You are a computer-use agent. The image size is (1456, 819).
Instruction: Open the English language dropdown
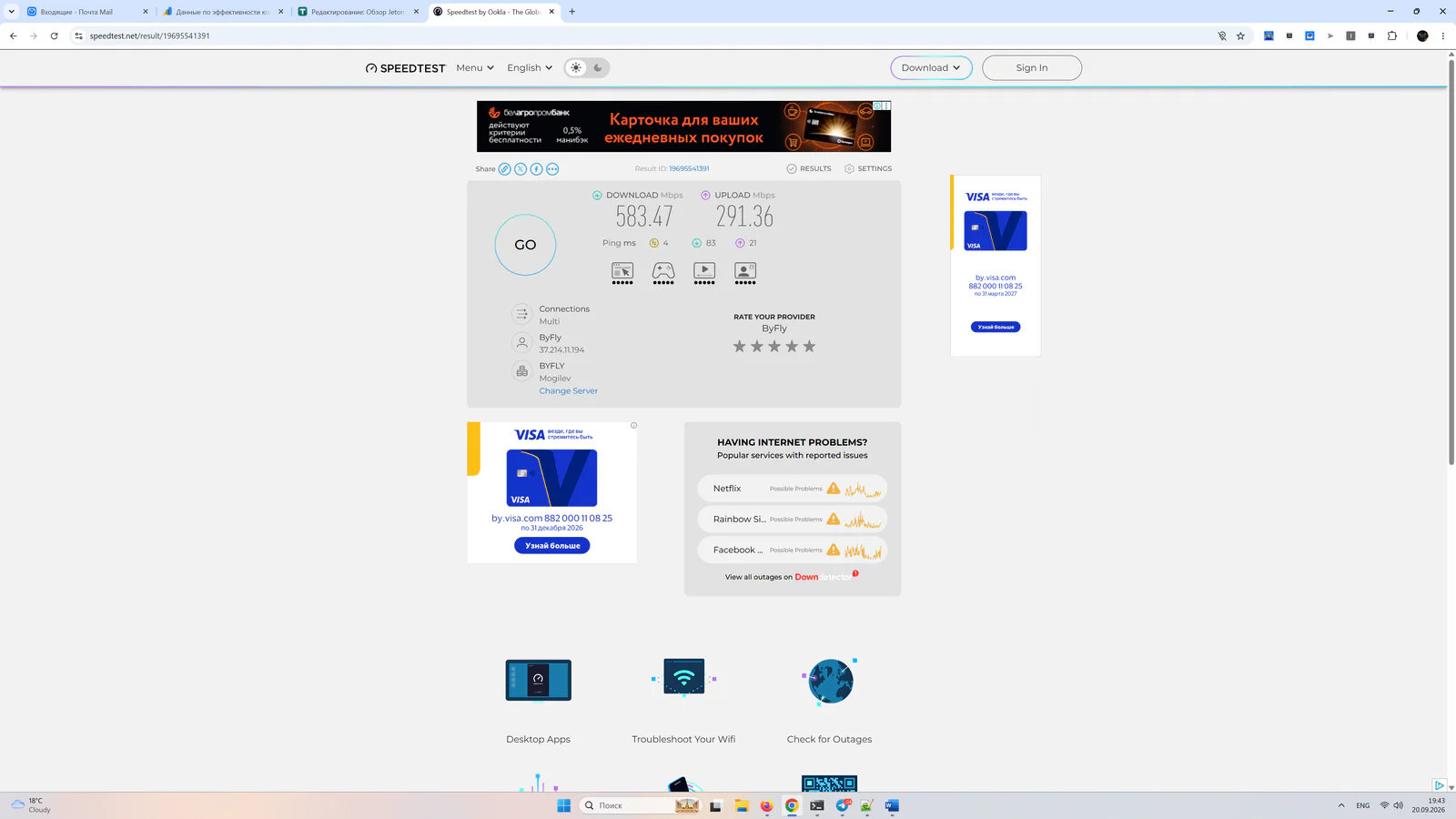pos(530,68)
